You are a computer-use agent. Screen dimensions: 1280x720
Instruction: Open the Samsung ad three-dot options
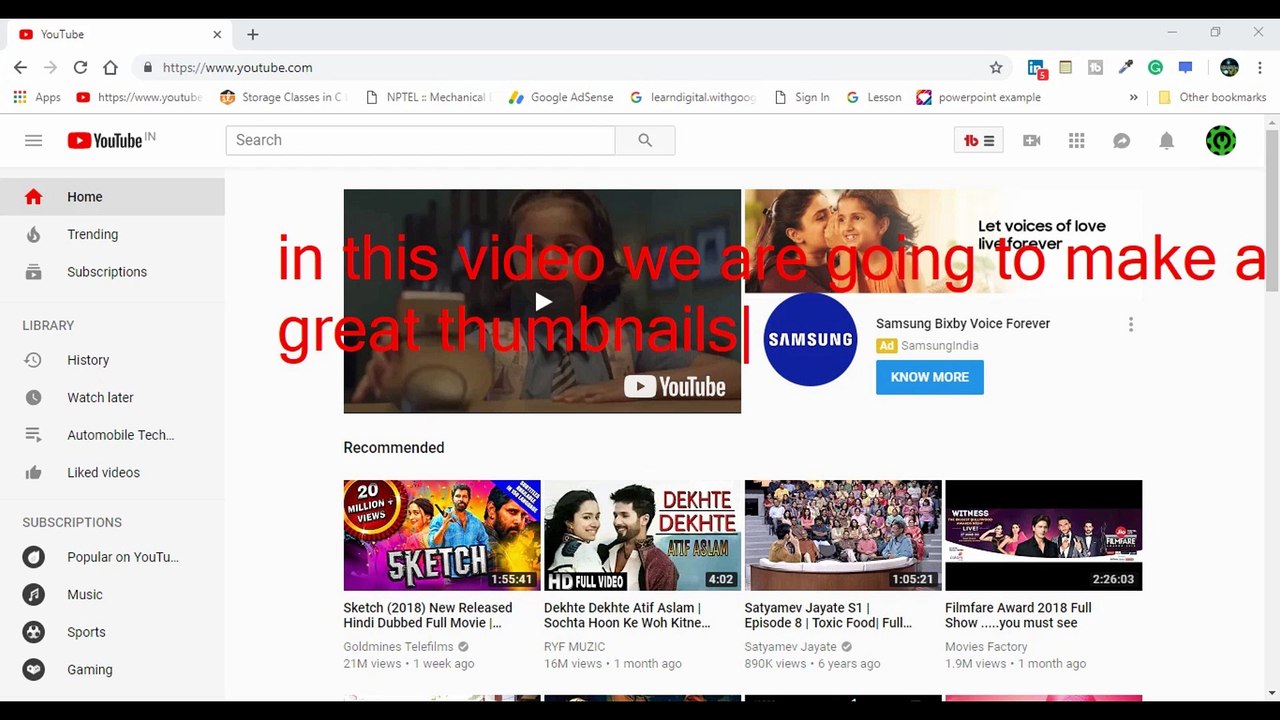tap(1131, 325)
